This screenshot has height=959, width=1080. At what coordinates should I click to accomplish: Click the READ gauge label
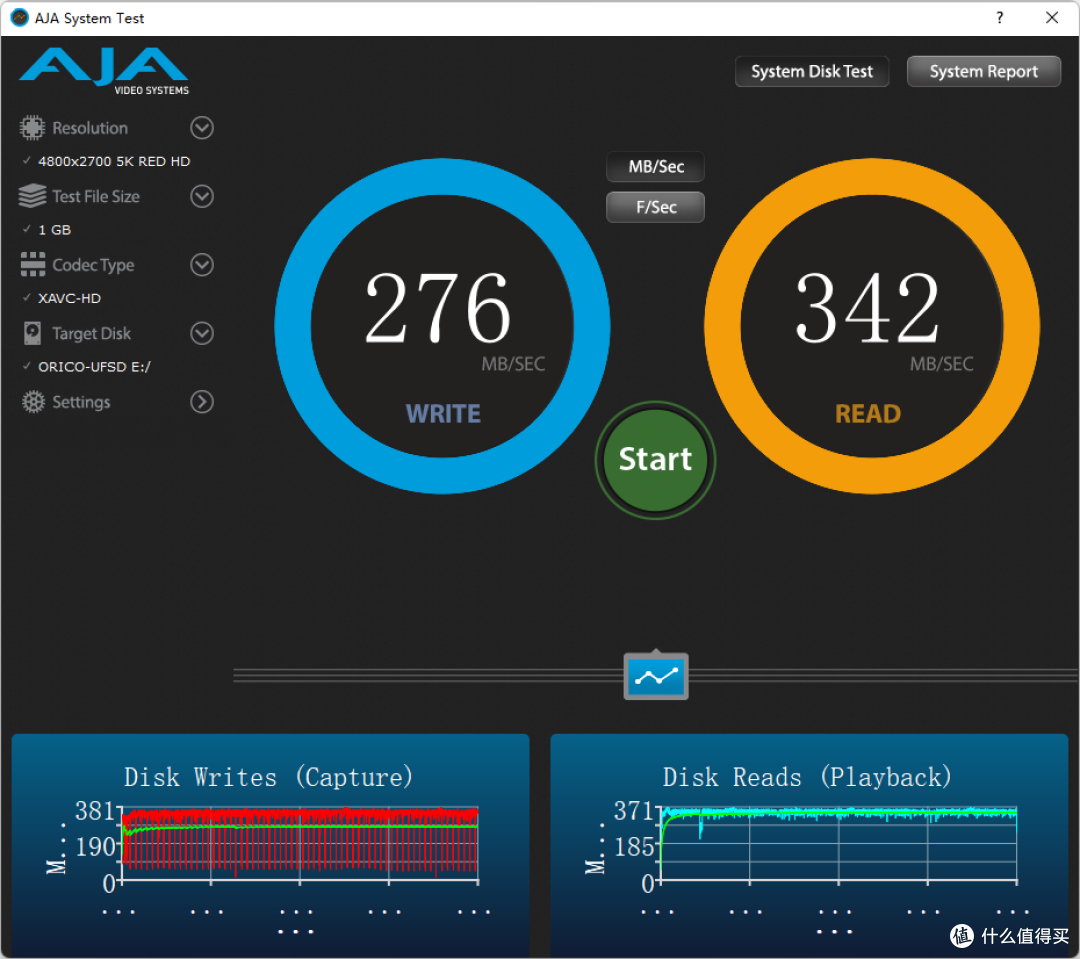pyautogui.click(x=868, y=414)
